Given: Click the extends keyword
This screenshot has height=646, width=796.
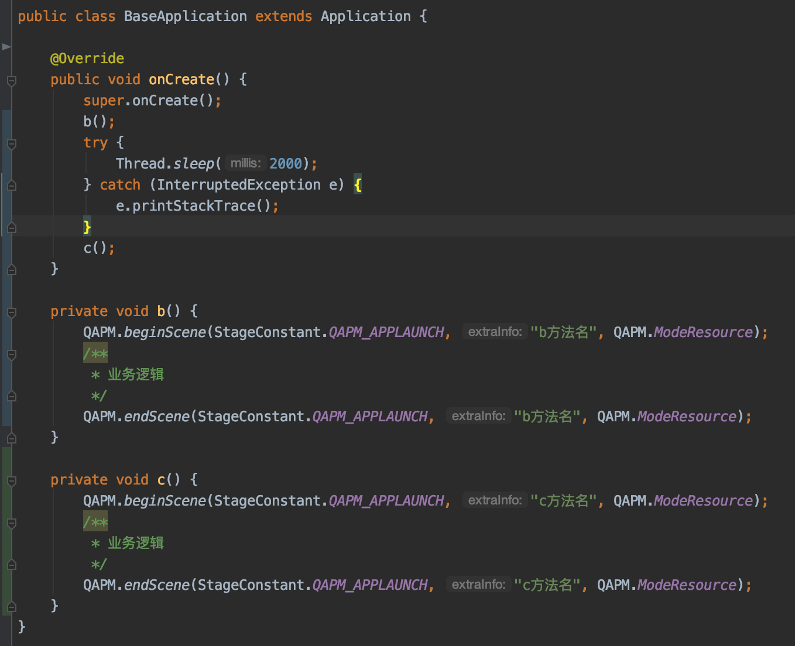Looking at the screenshot, I should 283,16.
